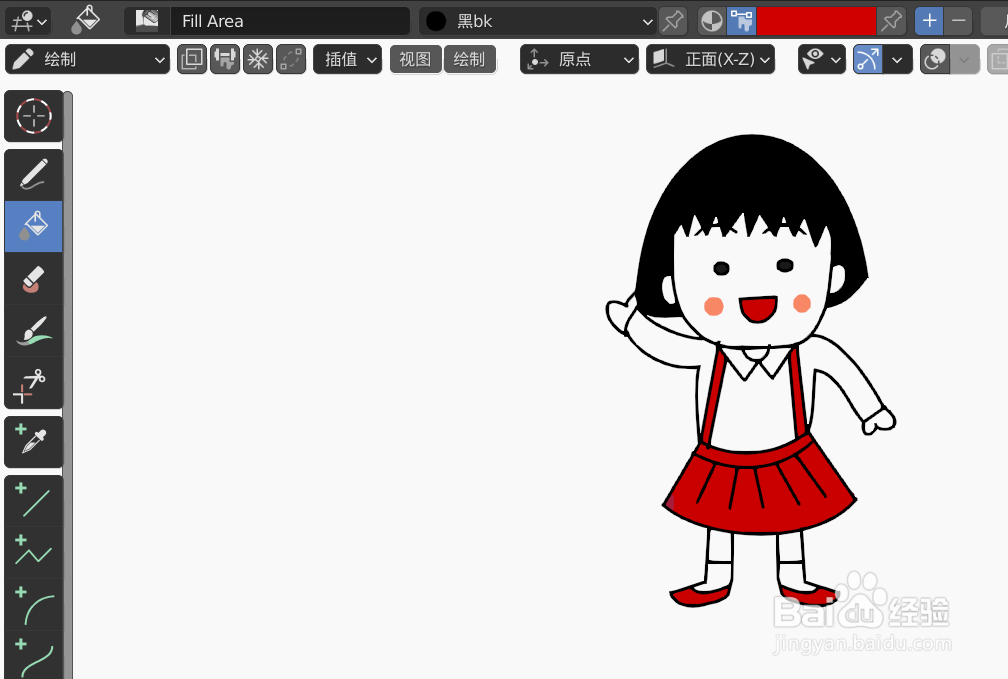The width and height of the screenshot is (1008, 679).
Task: Select the Line primitive tool
Action: pyautogui.click(x=33, y=502)
